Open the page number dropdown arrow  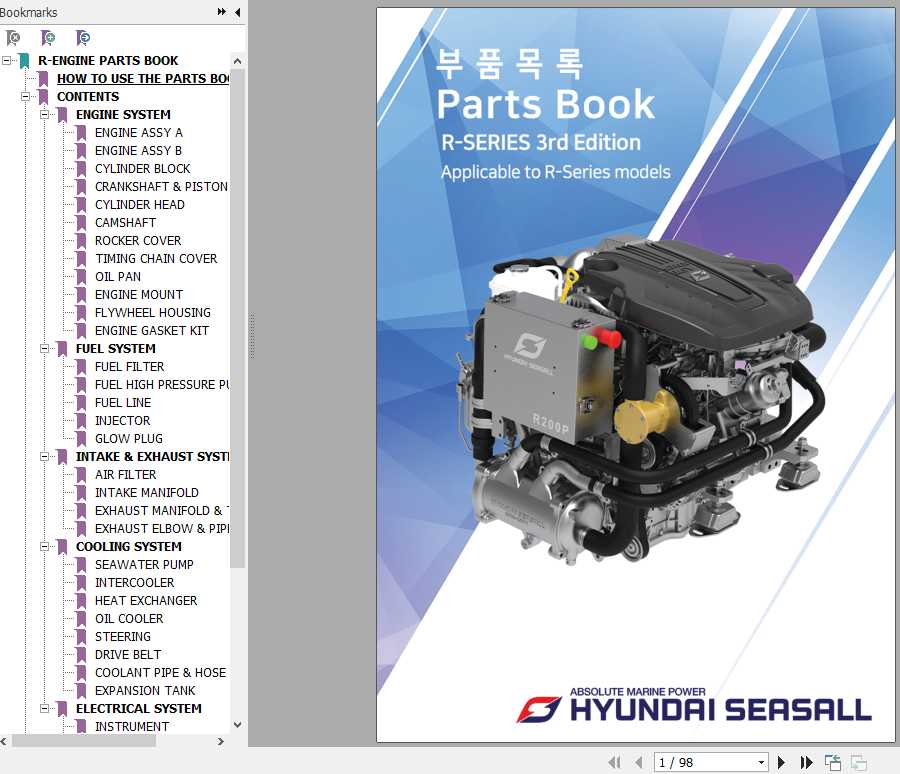pos(761,763)
